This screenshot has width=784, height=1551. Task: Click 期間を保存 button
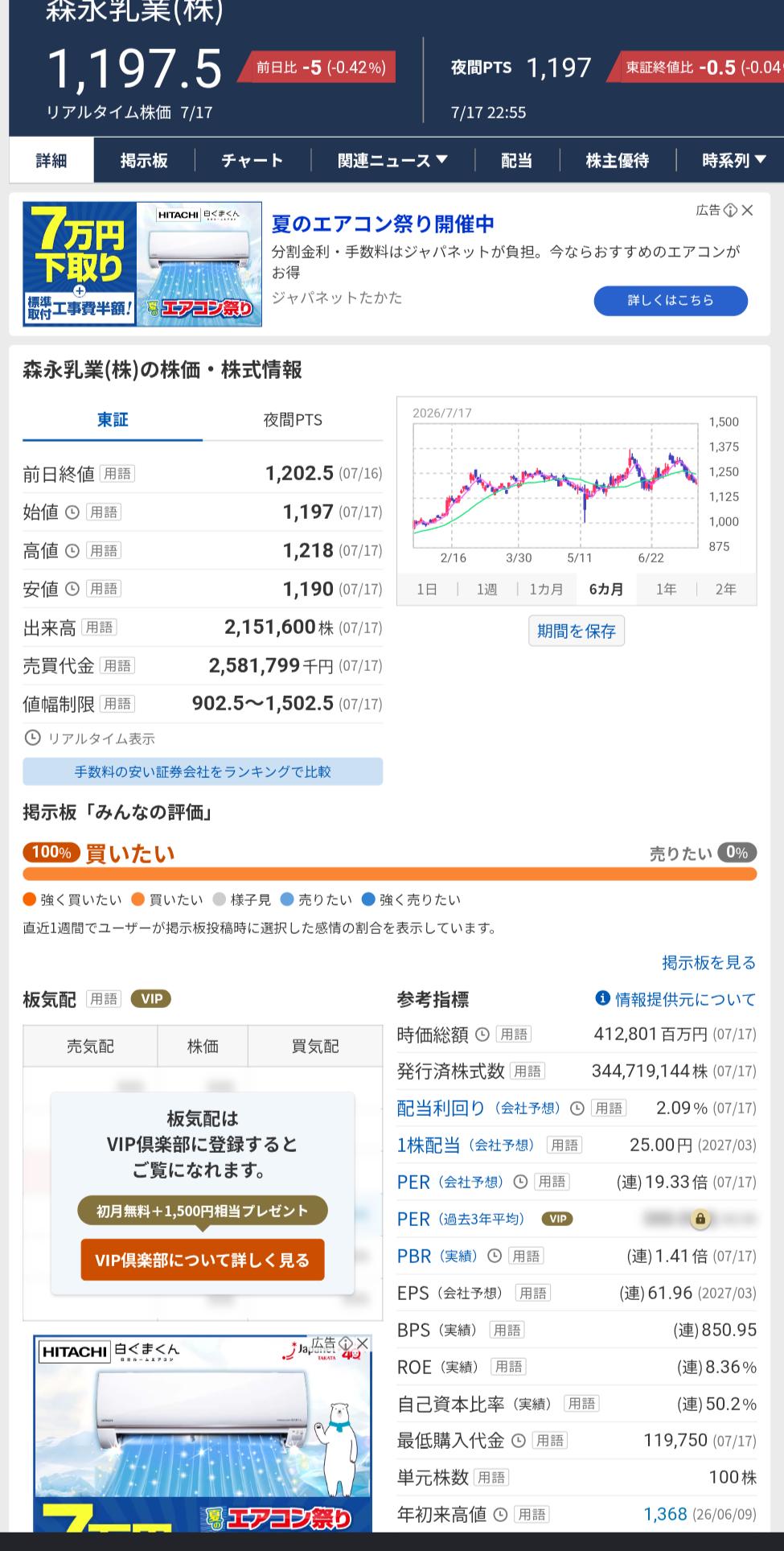[577, 631]
